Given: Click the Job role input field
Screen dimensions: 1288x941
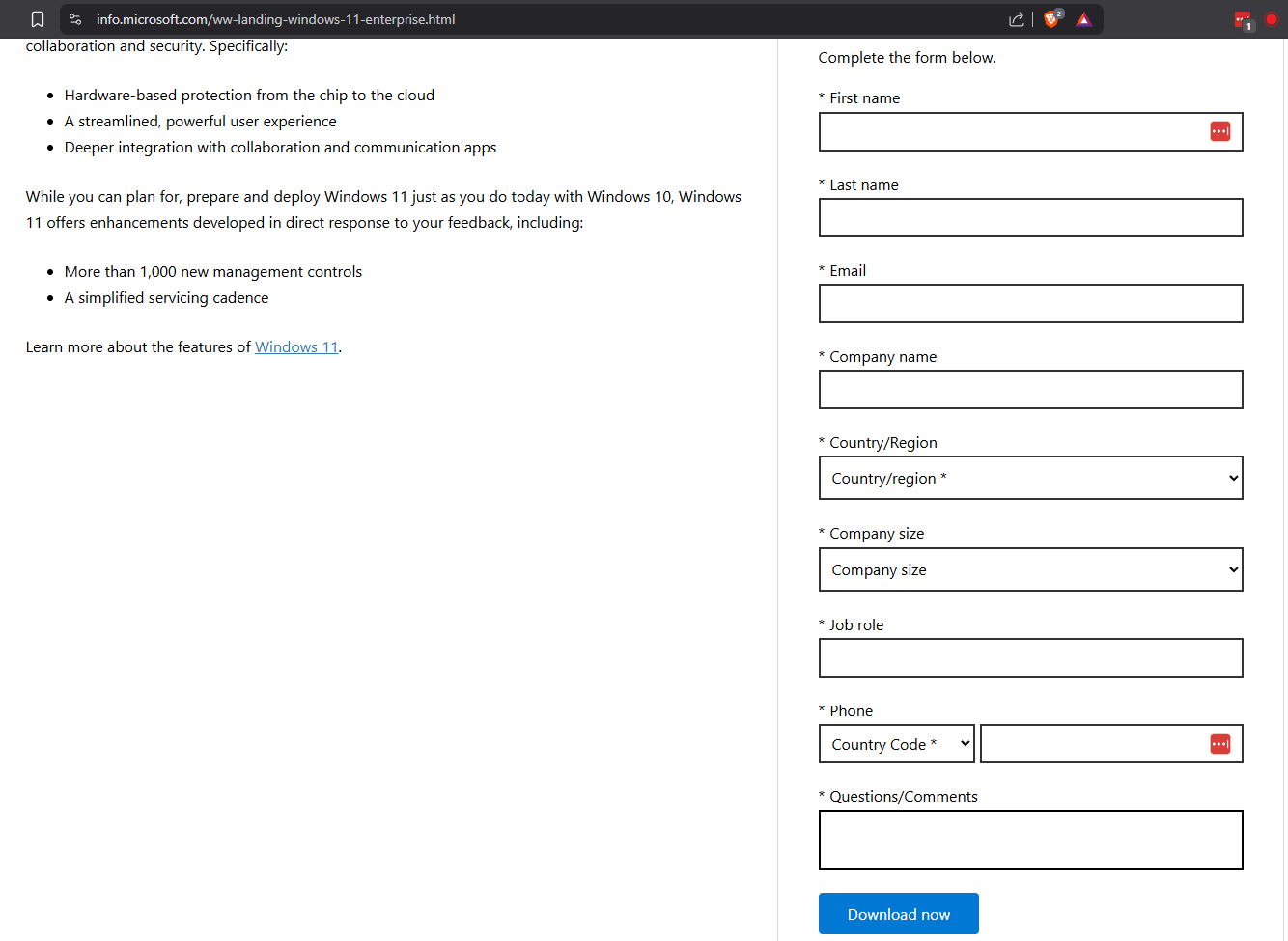Looking at the screenshot, I should click(x=1030, y=658).
